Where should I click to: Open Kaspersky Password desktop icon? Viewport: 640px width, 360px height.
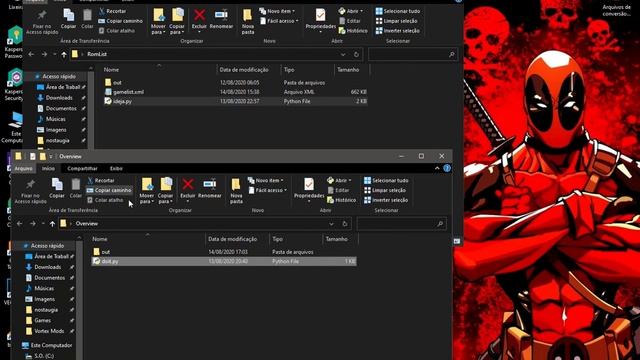[14, 42]
